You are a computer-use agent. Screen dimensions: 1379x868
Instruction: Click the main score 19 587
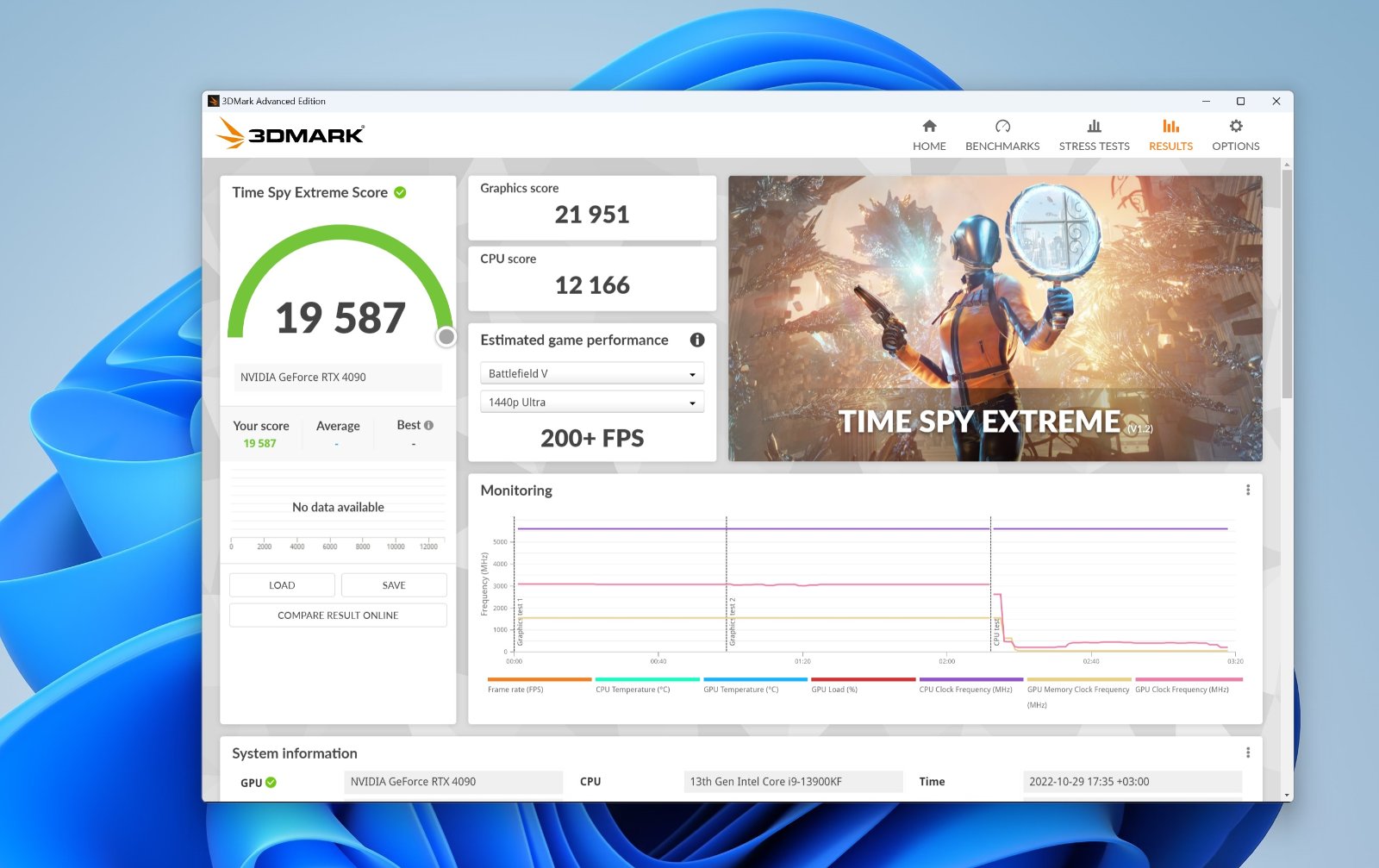pyautogui.click(x=340, y=318)
